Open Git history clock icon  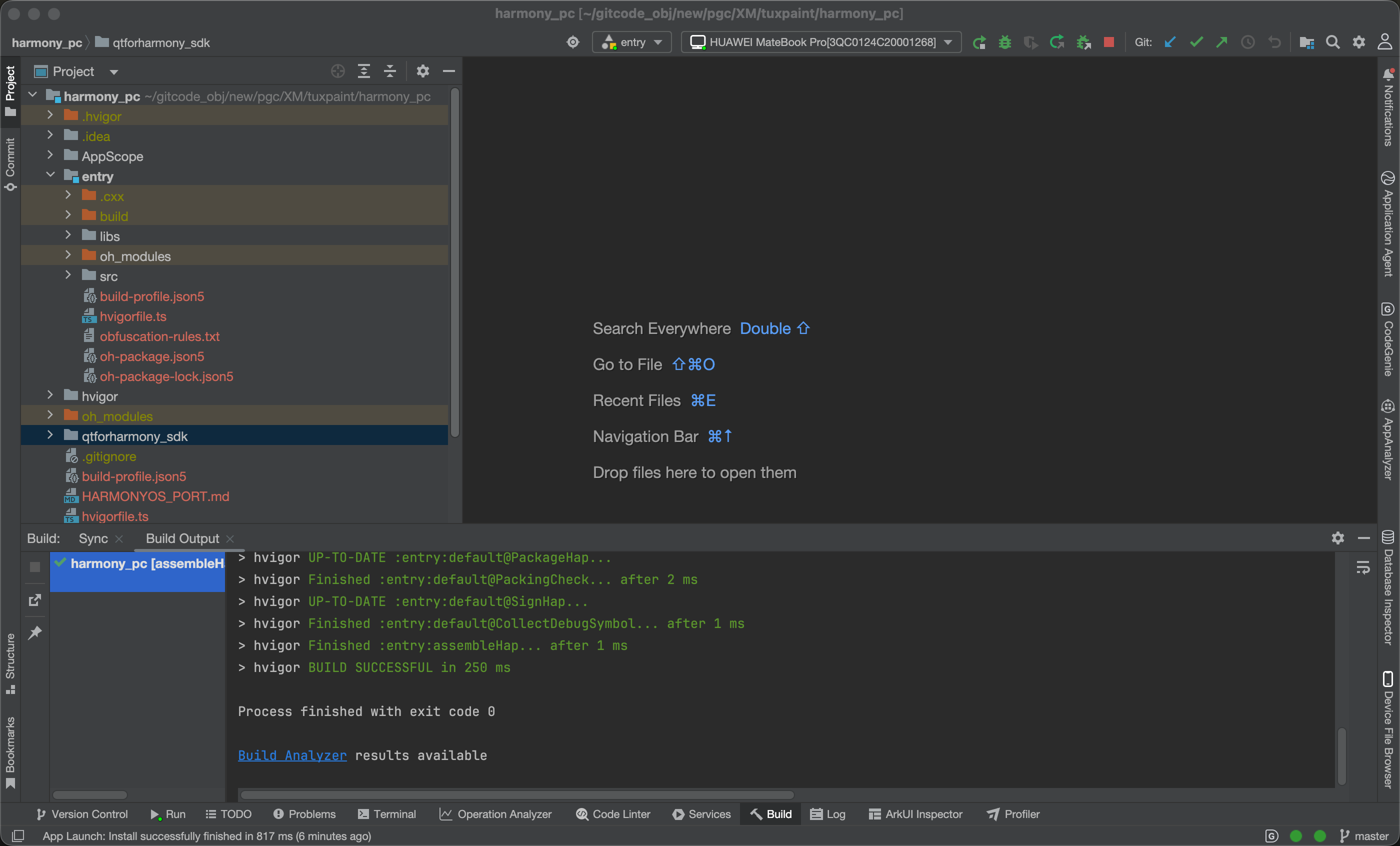pyautogui.click(x=1247, y=42)
